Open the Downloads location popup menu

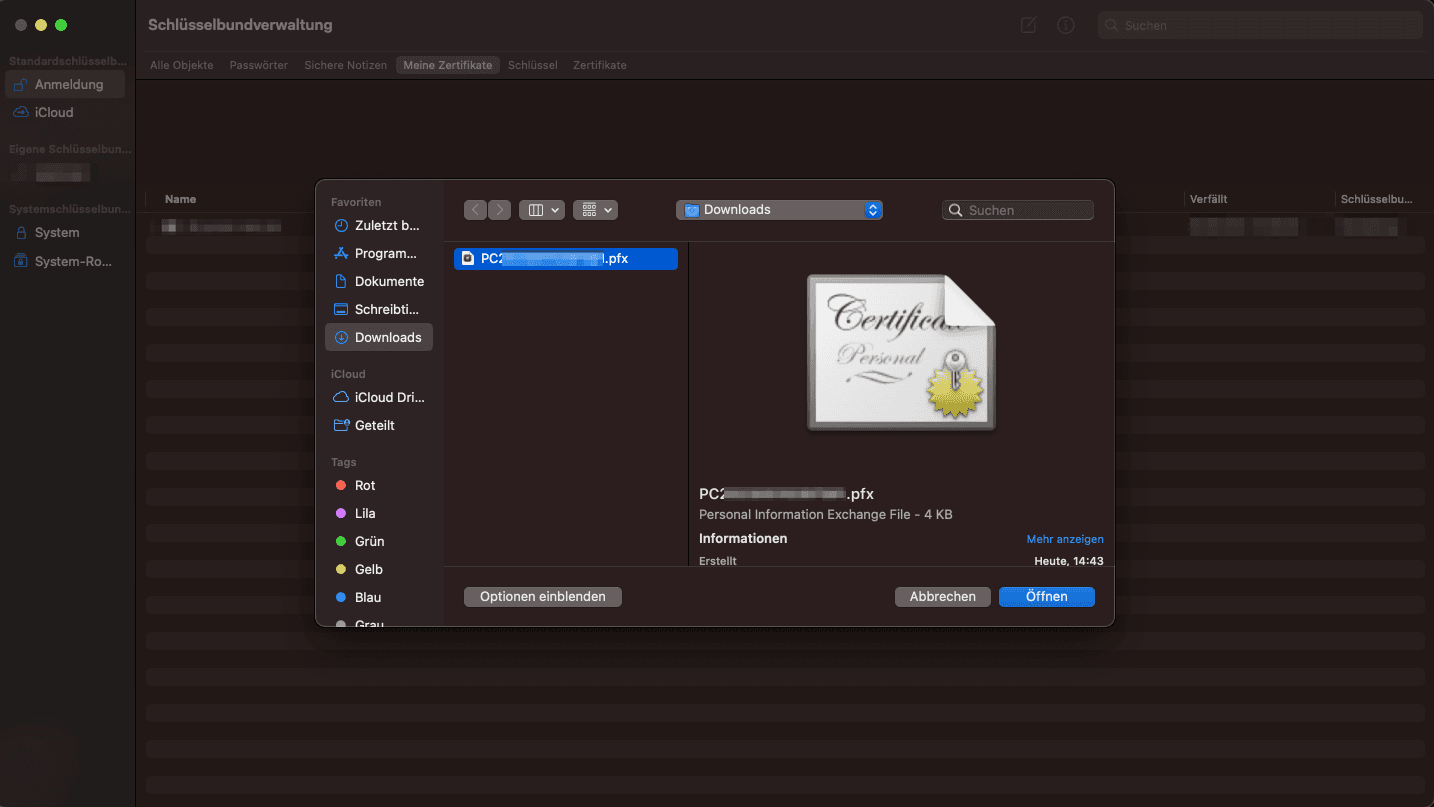[779, 210]
